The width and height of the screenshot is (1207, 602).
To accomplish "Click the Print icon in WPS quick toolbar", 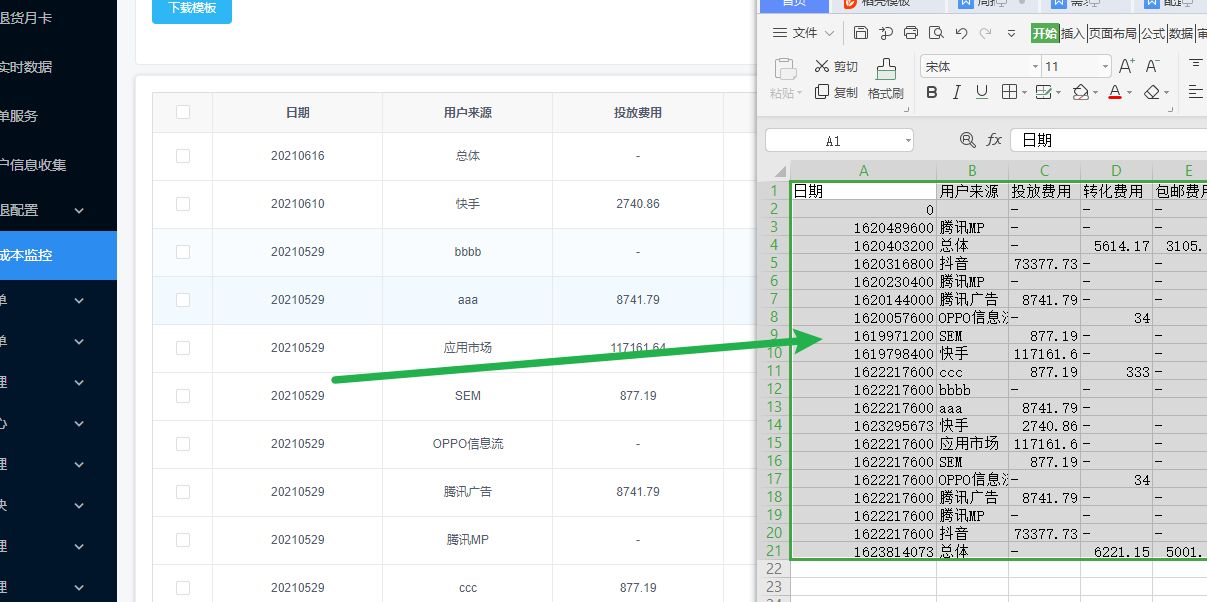I will point(911,33).
